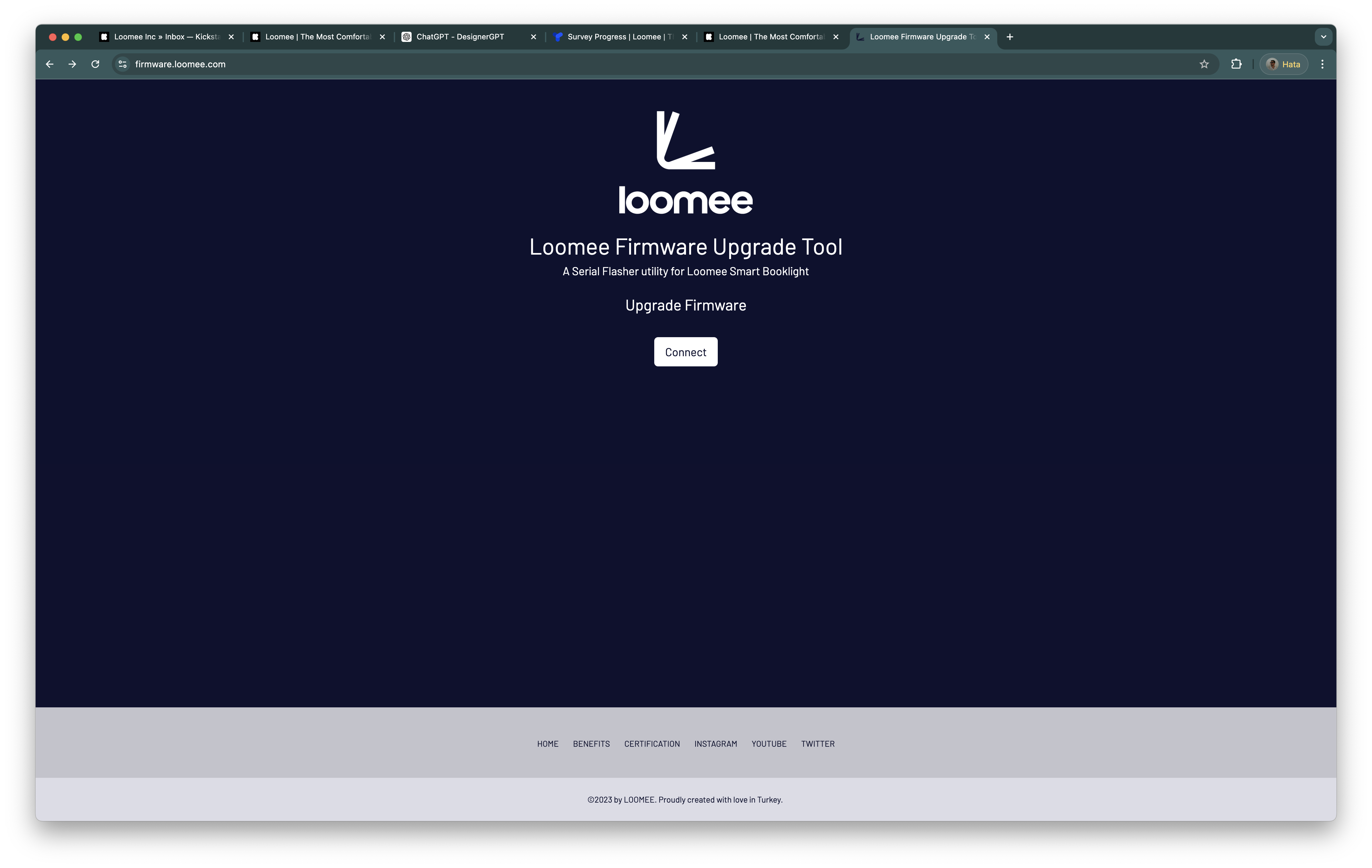
Task: Switch to ChatGPT - DesignerGPT tab
Action: click(x=469, y=37)
